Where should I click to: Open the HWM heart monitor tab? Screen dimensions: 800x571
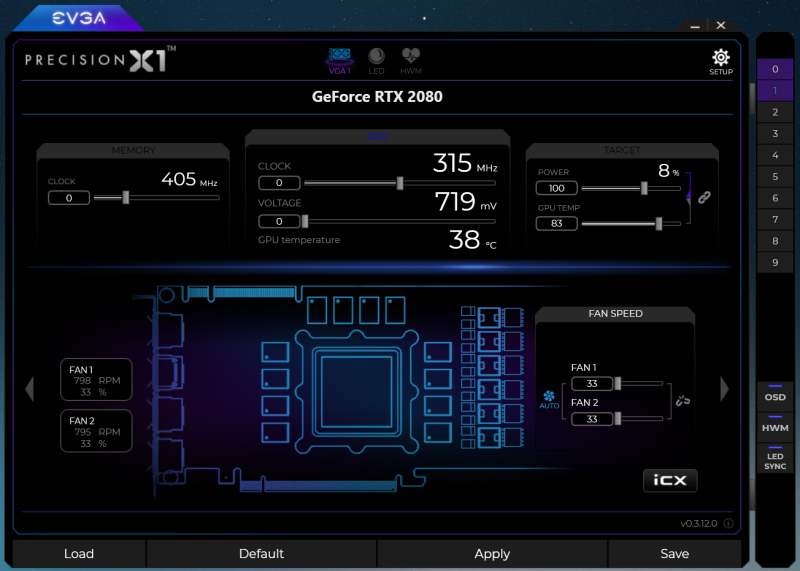pos(411,61)
